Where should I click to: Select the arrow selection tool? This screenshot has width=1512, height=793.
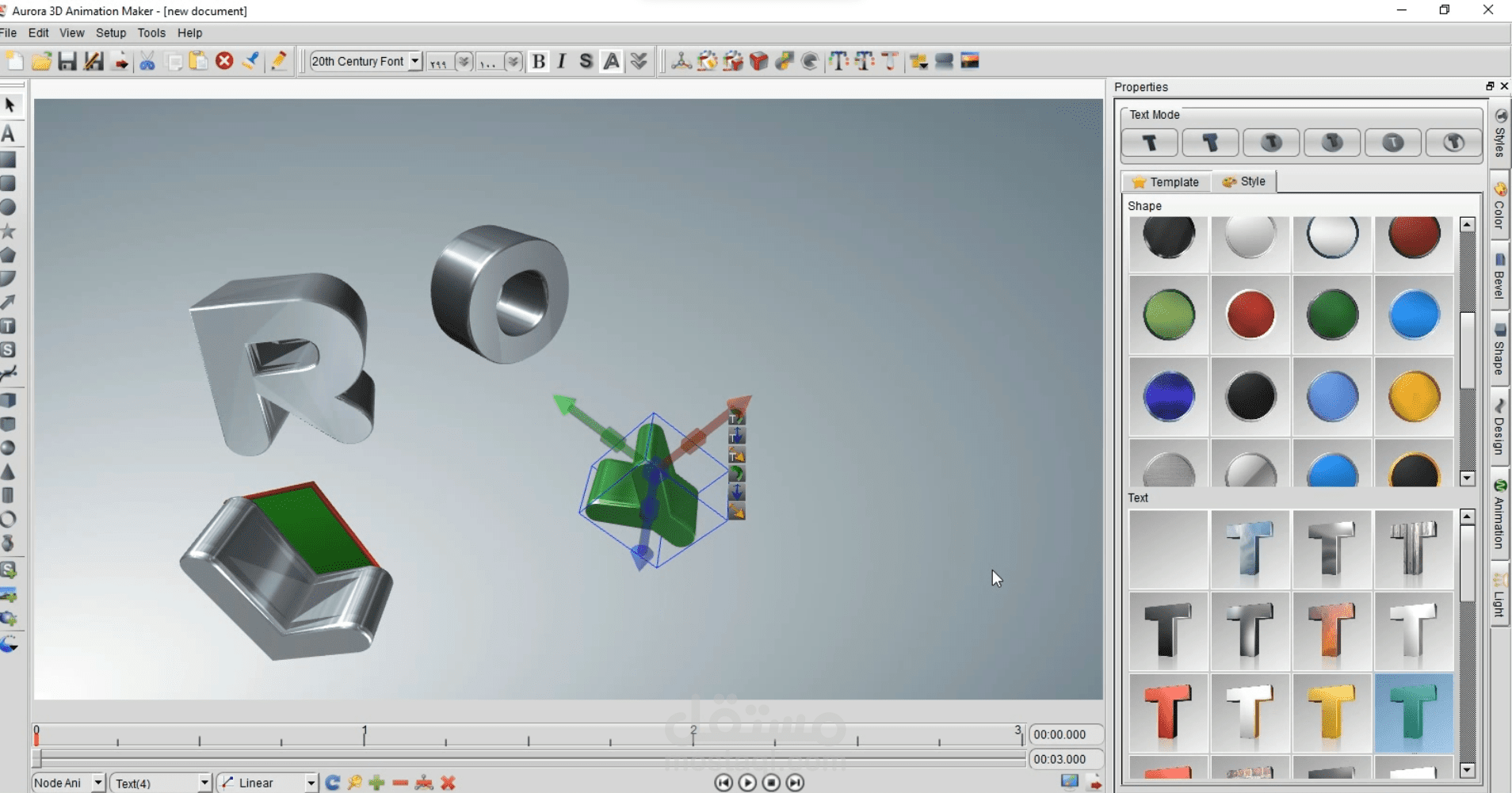10,105
